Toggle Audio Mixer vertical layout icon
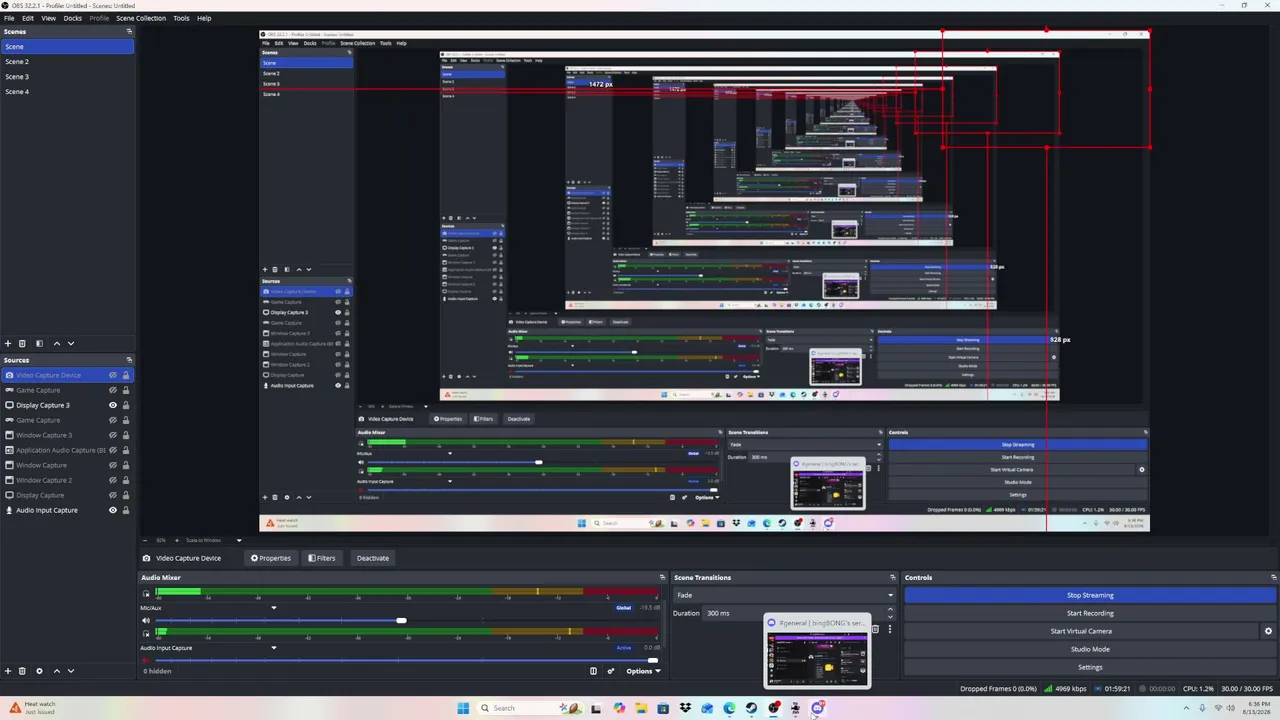 (x=593, y=671)
